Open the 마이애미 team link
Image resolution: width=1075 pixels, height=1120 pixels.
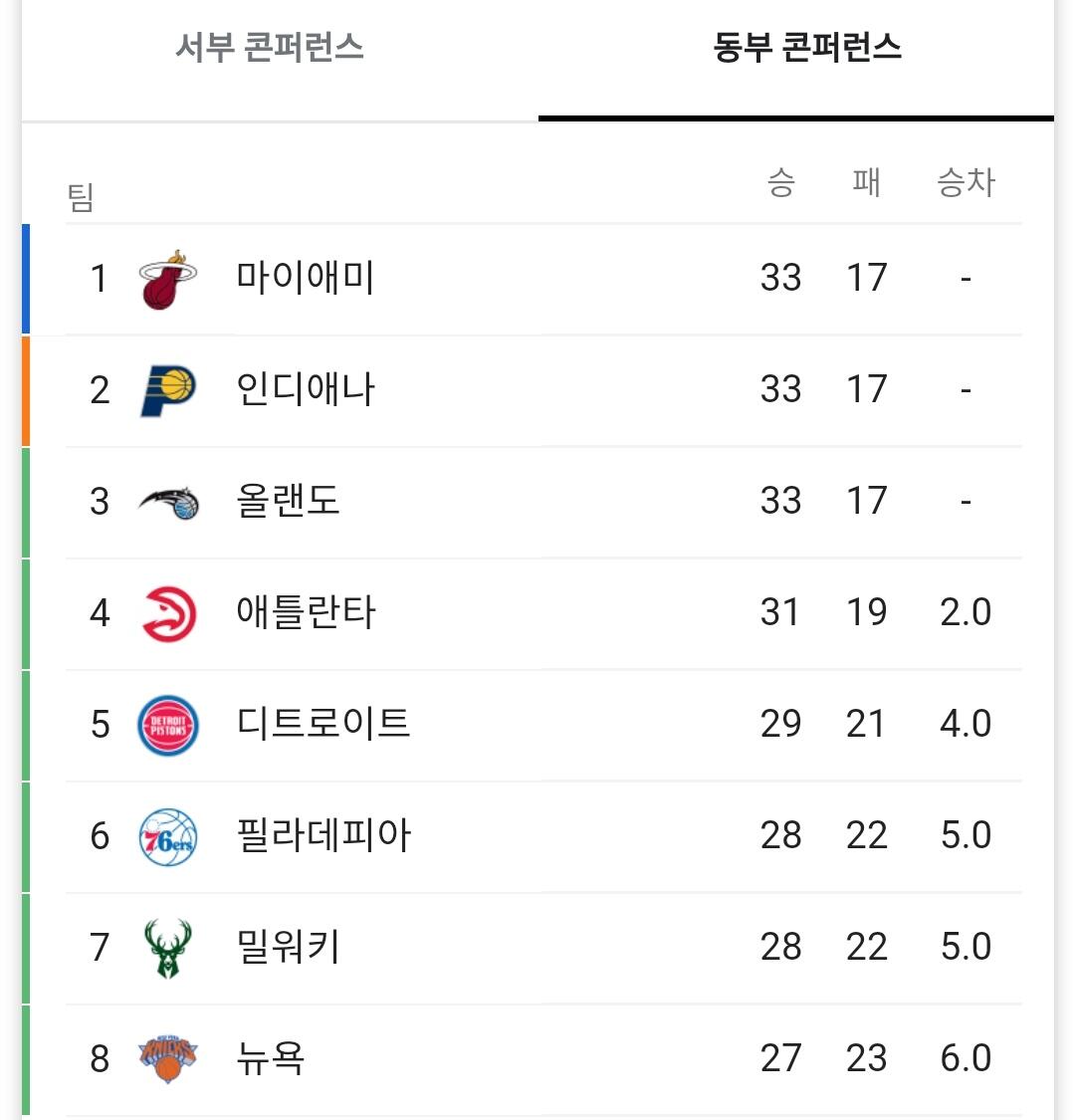click(306, 277)
